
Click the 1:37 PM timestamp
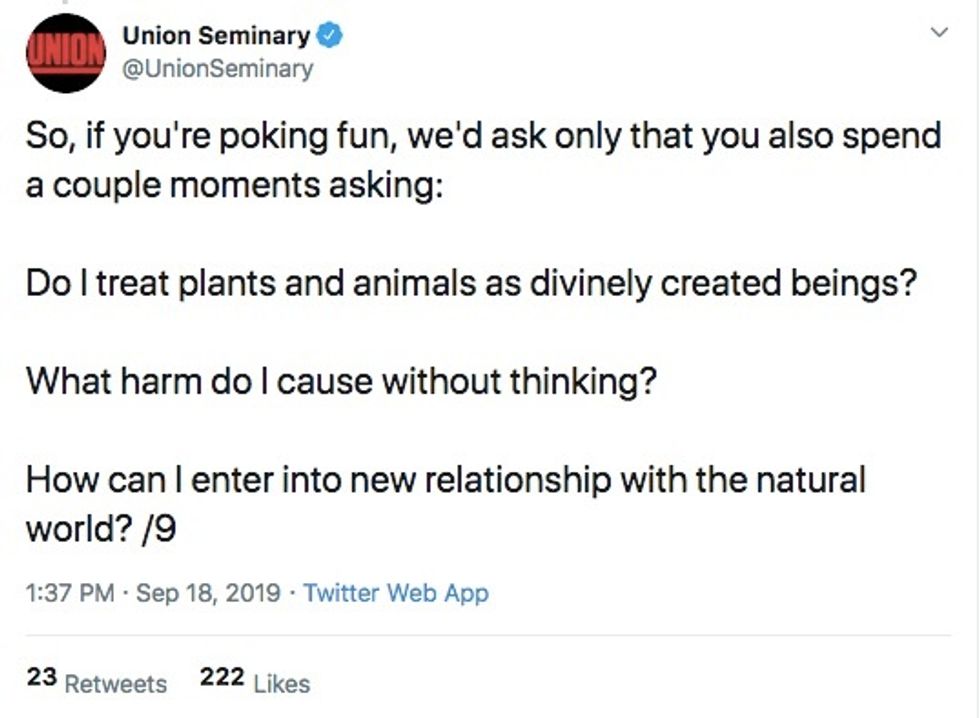[x=68, y=593]
